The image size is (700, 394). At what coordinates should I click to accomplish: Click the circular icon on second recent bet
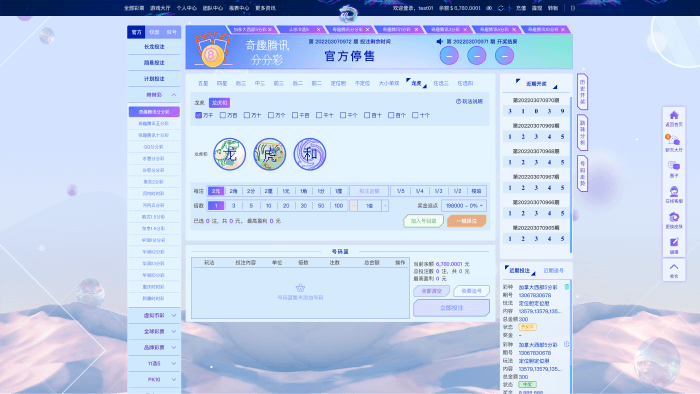[x=567, y=344]
